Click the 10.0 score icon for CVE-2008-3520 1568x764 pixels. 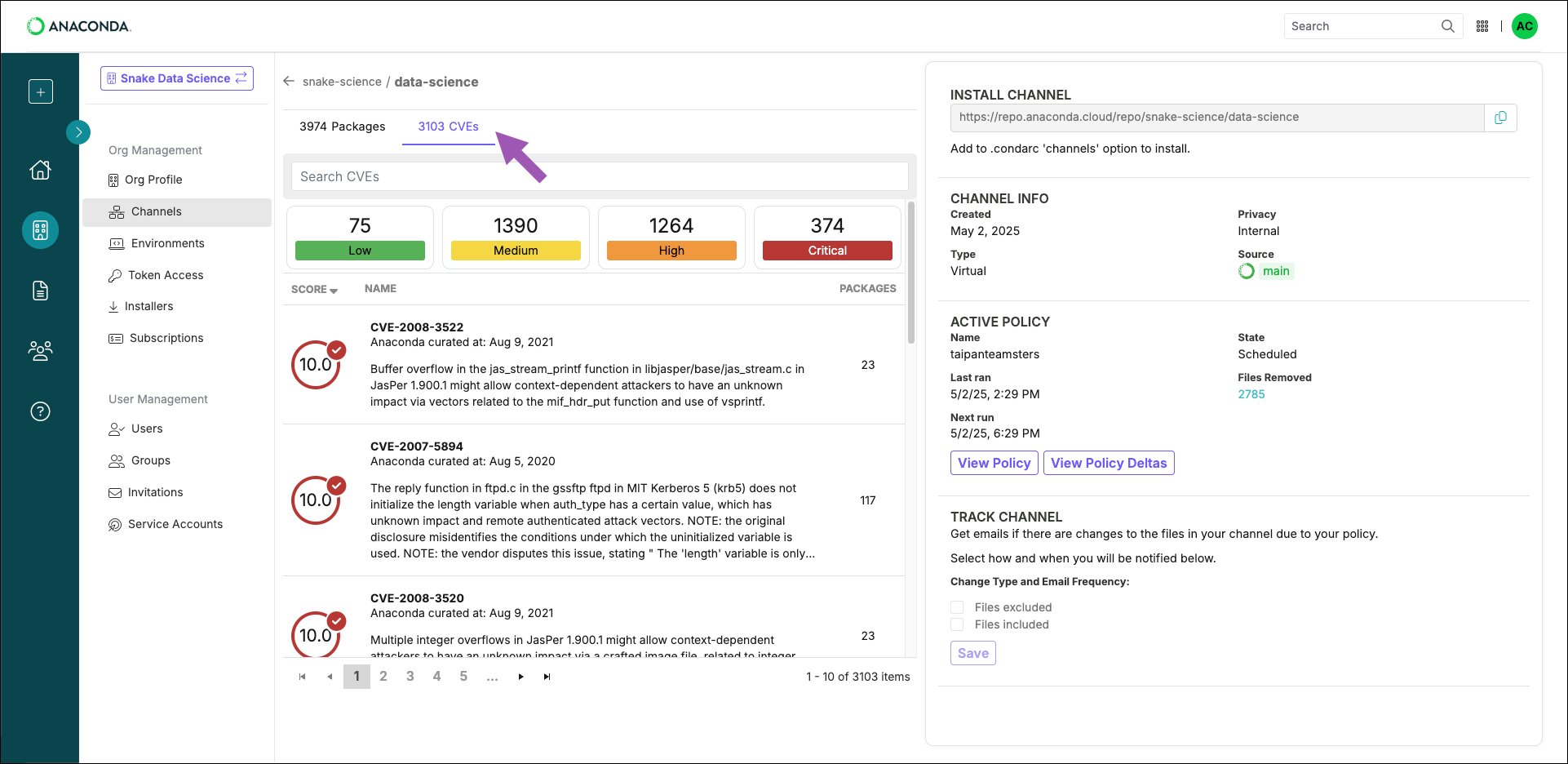coord(317,635)
